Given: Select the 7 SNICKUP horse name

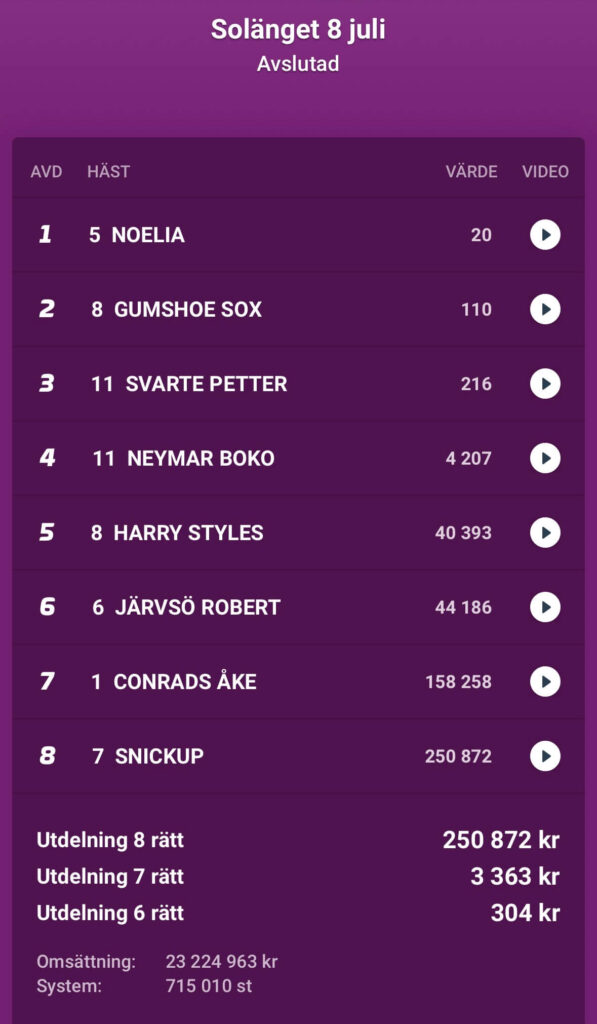Looking at the screenshot, I should [148, 756].
